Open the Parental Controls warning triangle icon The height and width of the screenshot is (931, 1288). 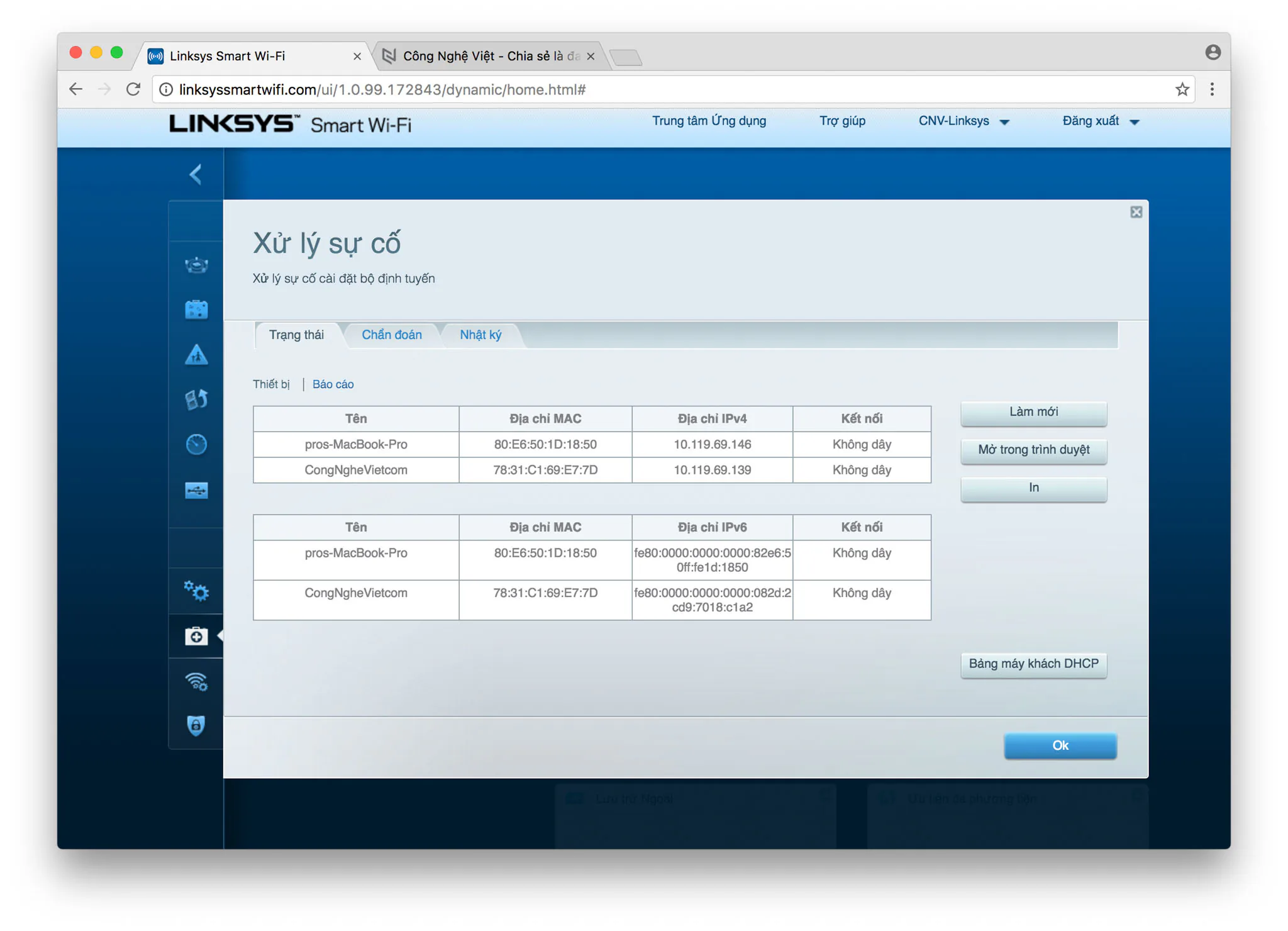[196, 355]
